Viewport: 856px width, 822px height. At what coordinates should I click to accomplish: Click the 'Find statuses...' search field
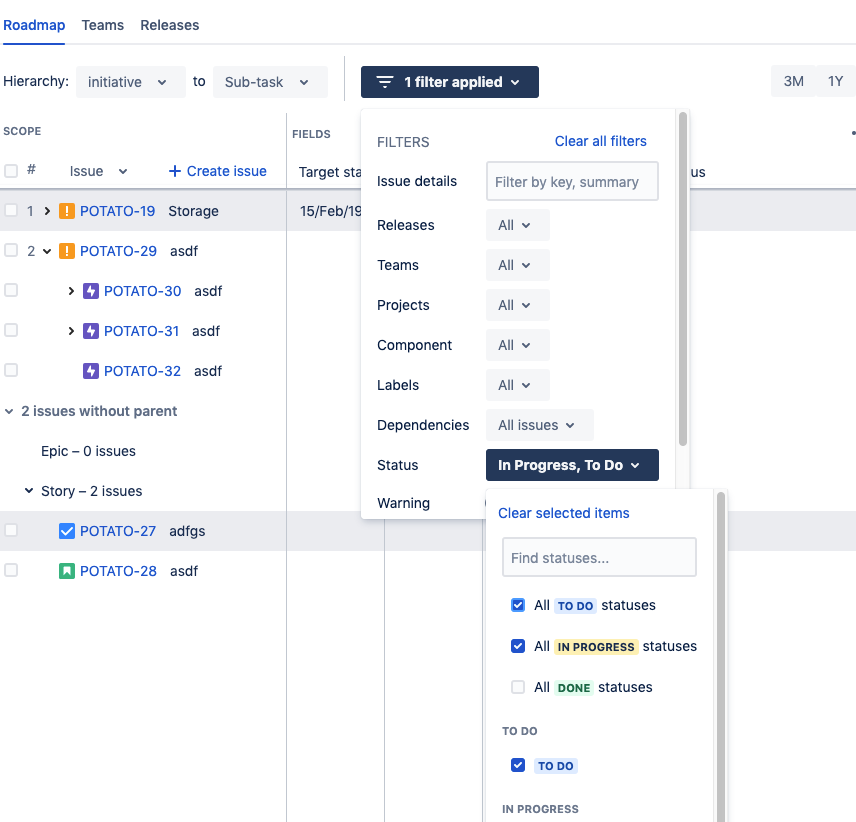point(599,557)
